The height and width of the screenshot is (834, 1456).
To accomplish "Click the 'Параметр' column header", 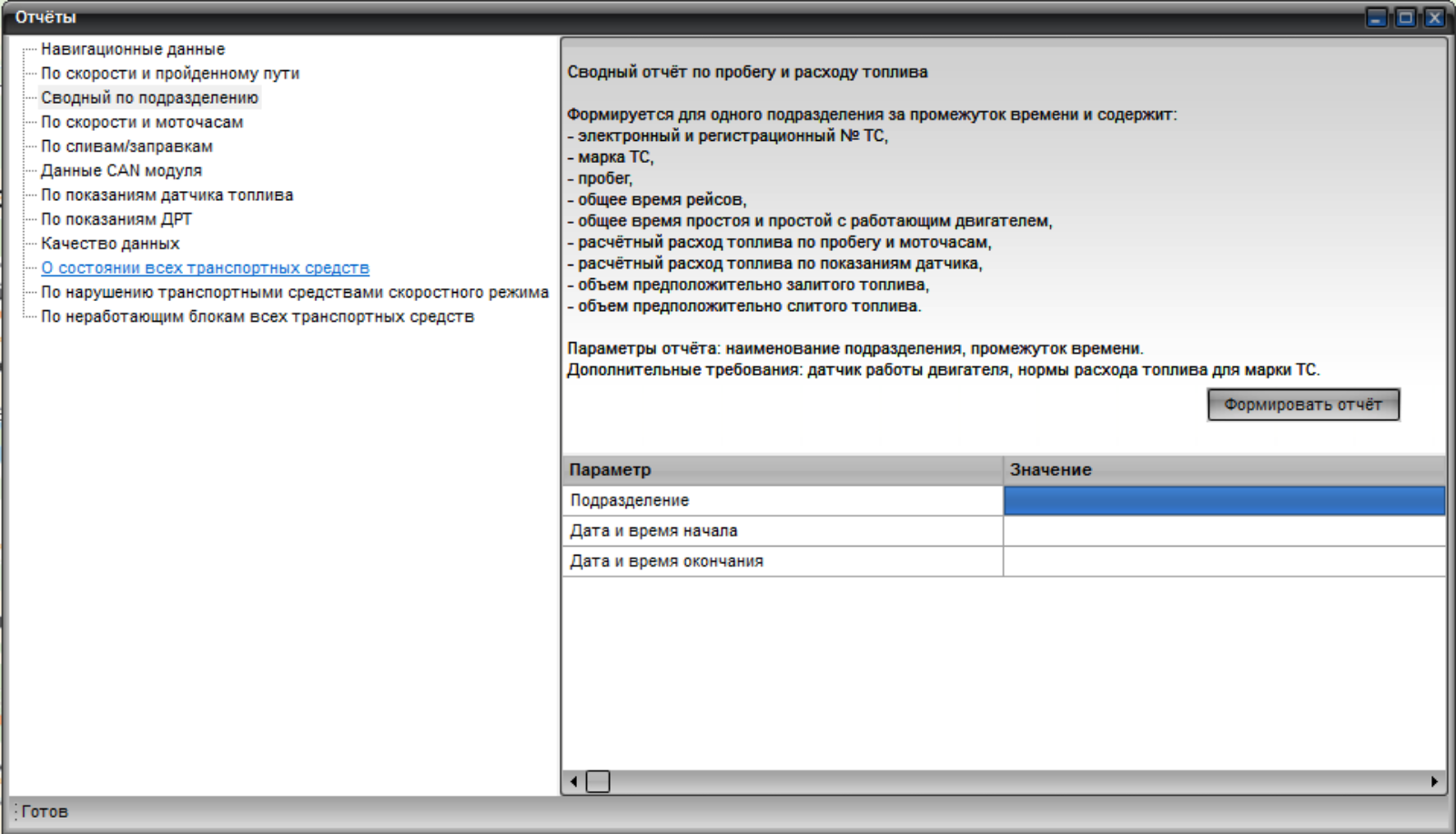I will point(783,470).
